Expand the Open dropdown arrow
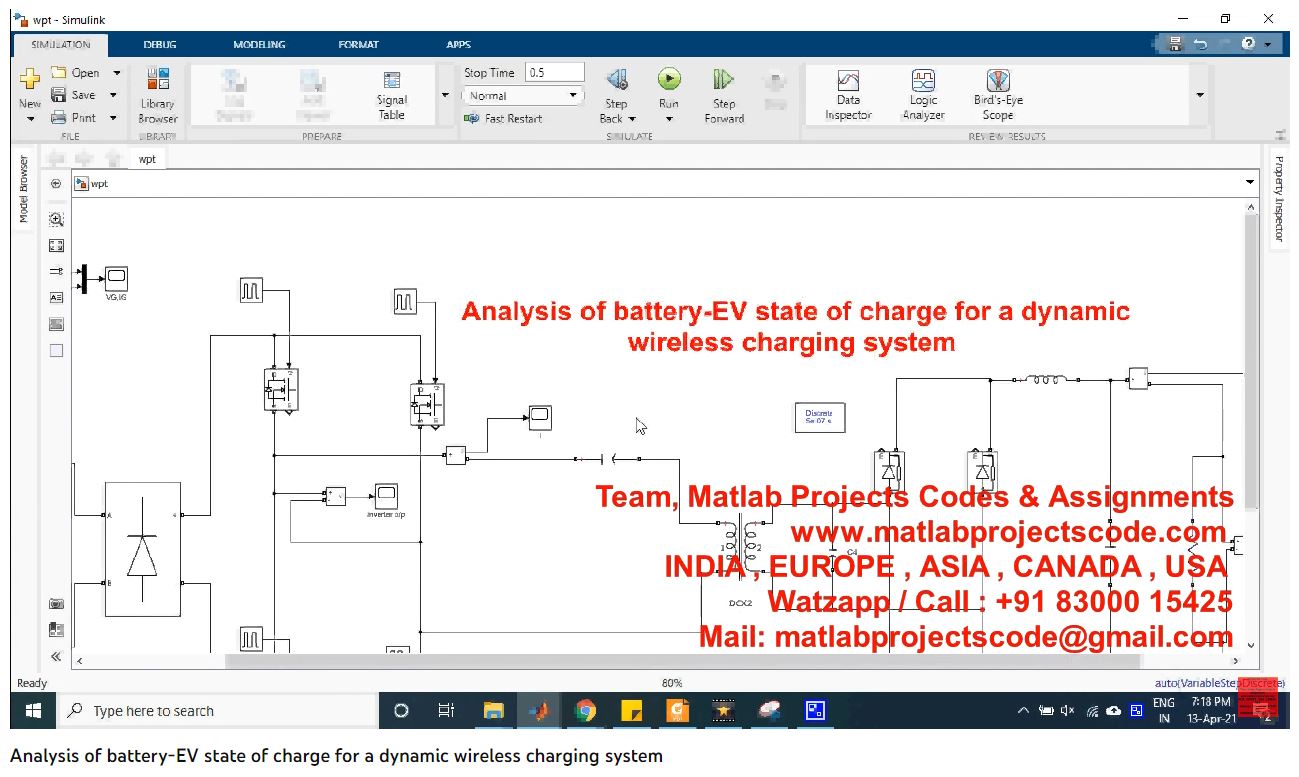The height and width of the screenshot is (777, 1299). [116, 73]
